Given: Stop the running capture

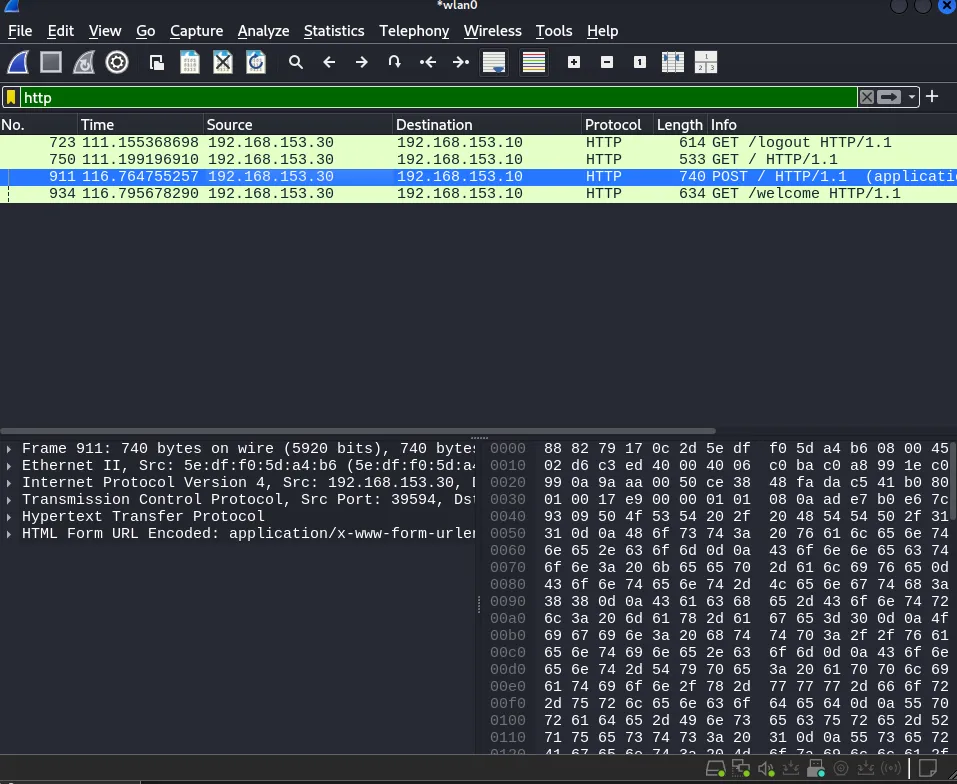Looking at the screenshot, I should pyautogui.click(x=51, y=62).
